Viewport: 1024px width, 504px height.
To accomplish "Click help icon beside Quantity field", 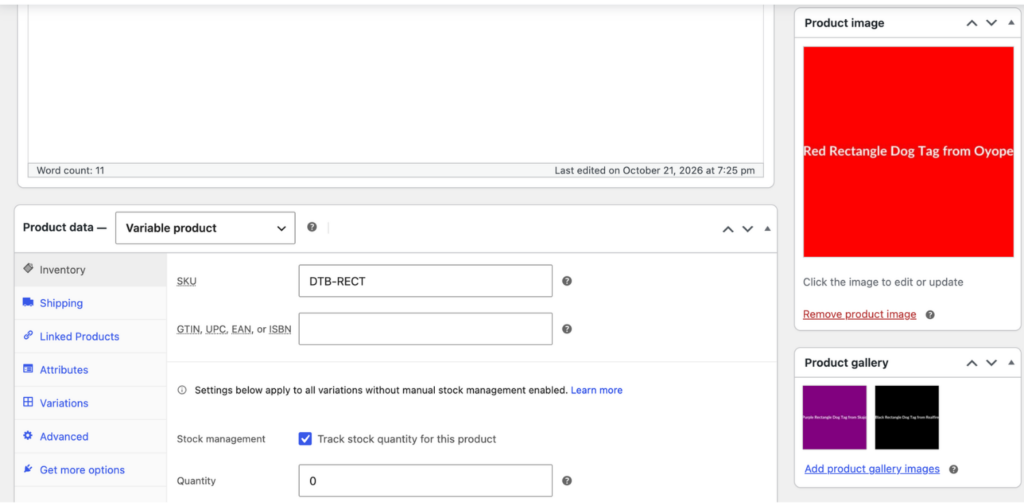I will [x=567, y=480].
